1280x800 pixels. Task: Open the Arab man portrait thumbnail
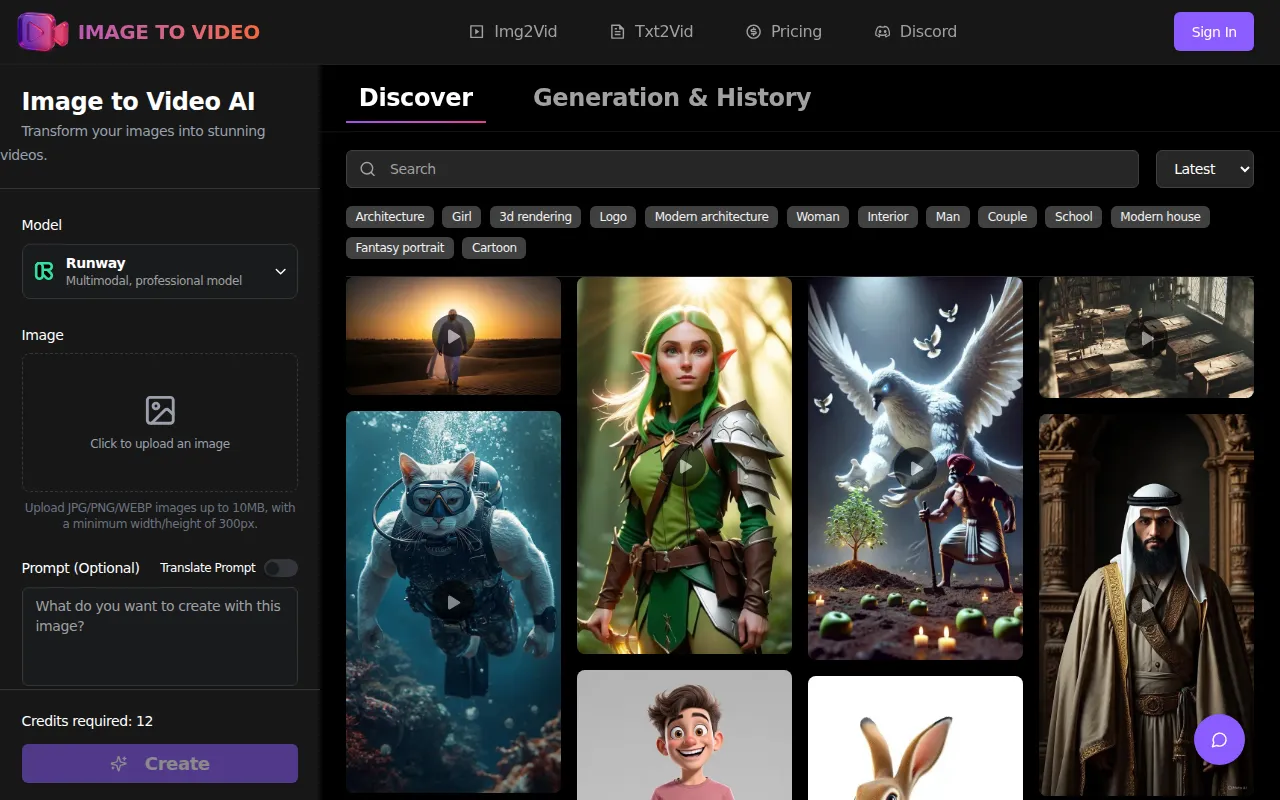(x=1146, y=605)
